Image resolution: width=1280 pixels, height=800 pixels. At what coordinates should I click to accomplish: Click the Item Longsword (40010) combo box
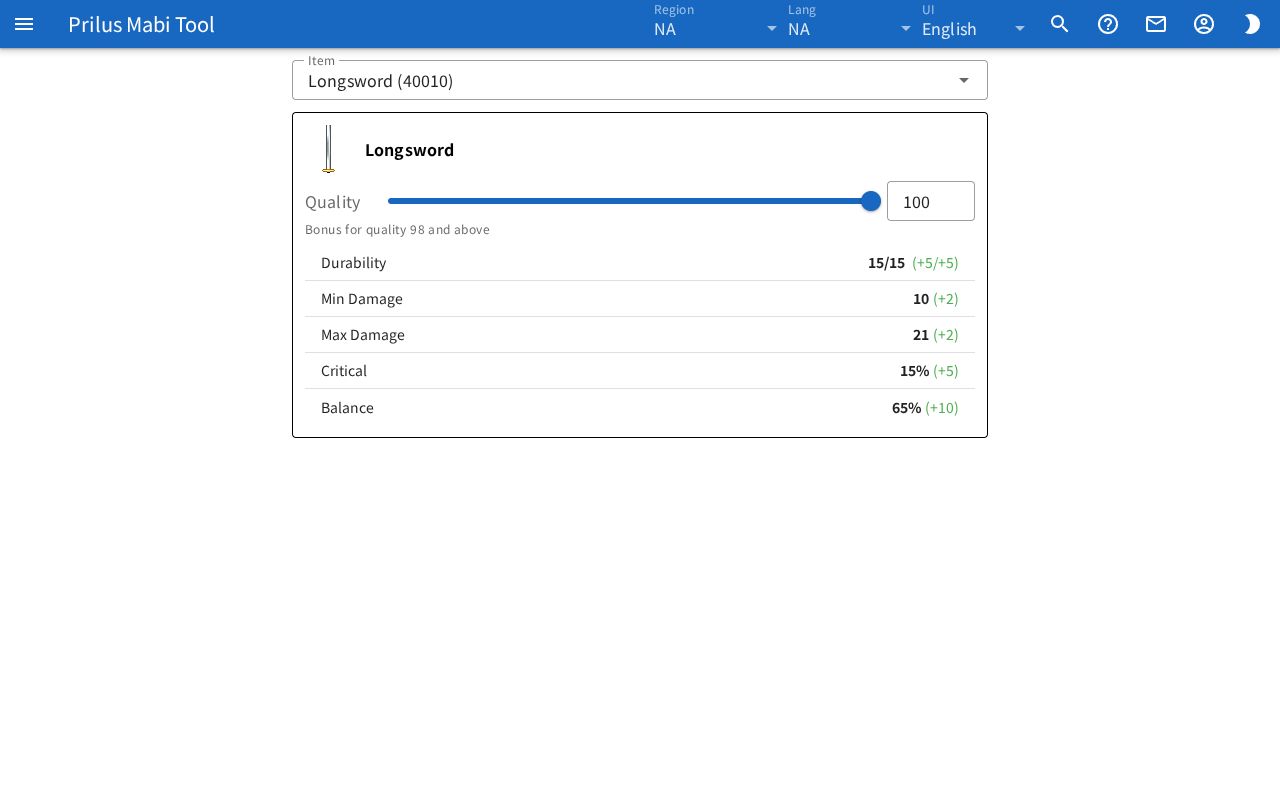pos(640,80)
